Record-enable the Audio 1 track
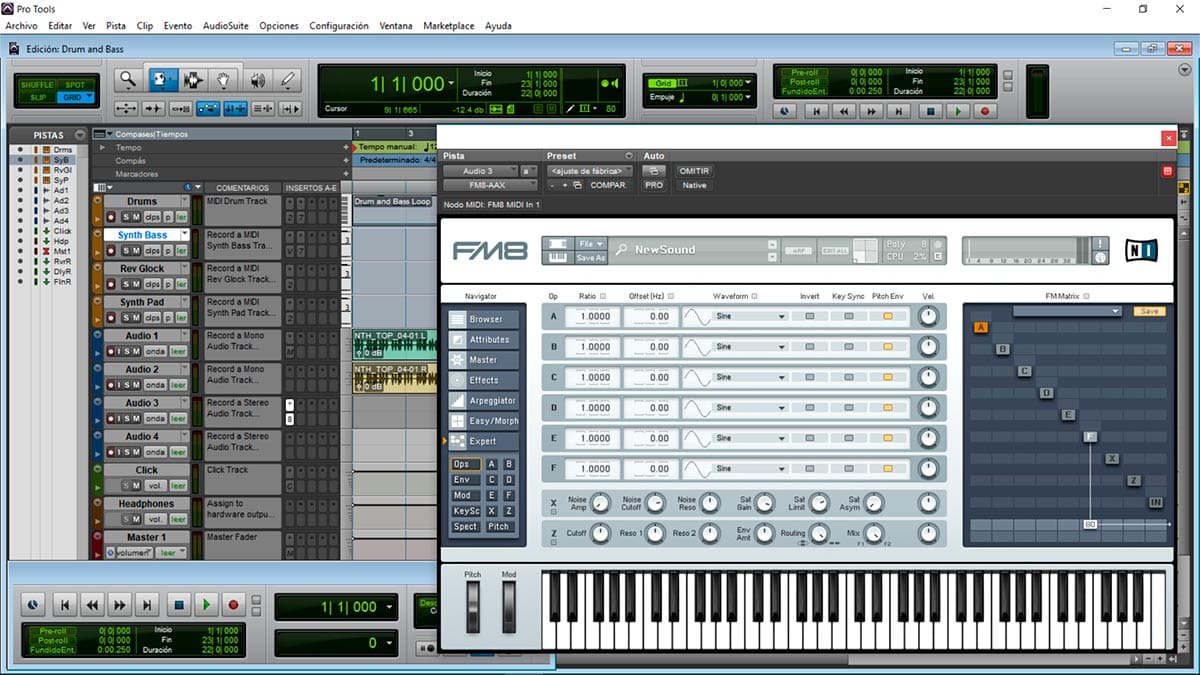 [111, 351]
